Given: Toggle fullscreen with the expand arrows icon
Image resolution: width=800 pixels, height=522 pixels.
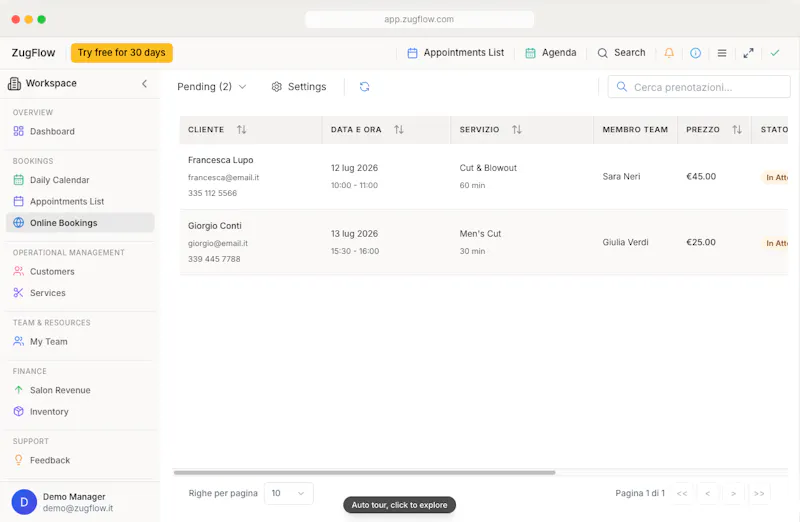Looking at the screenshot, I should point(748,53).
